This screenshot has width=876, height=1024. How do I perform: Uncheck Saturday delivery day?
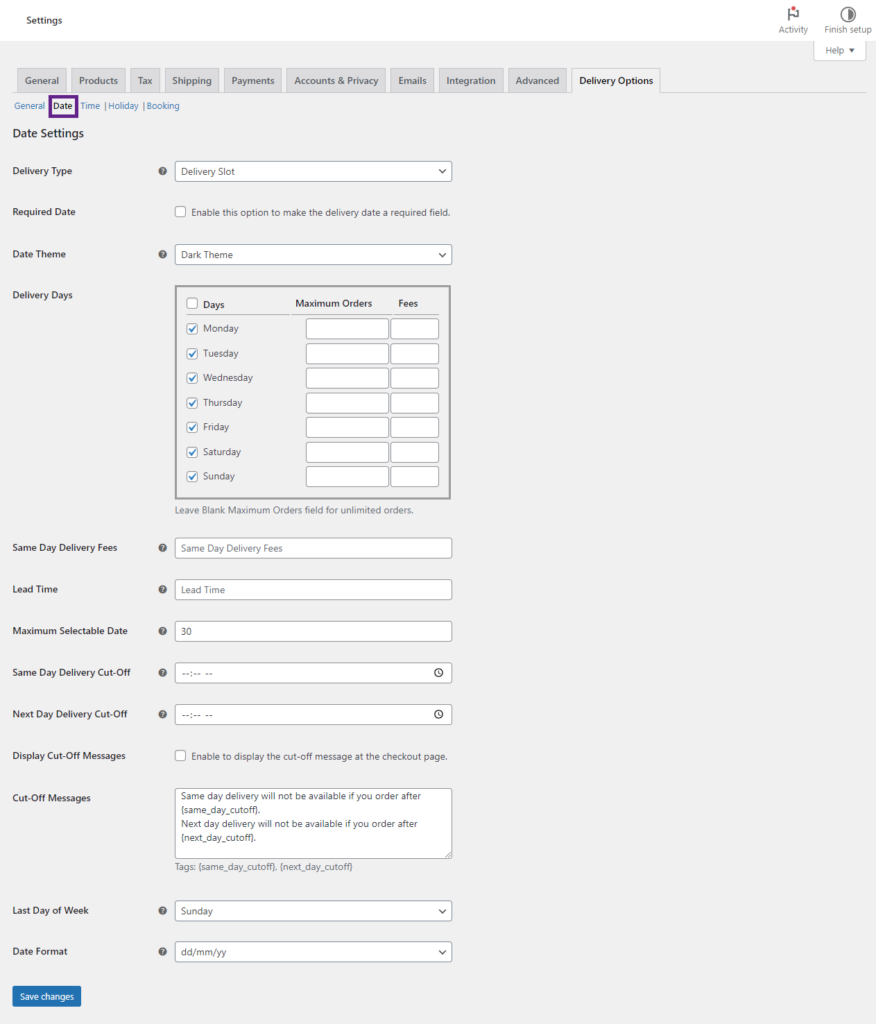[x=192, y=452]
